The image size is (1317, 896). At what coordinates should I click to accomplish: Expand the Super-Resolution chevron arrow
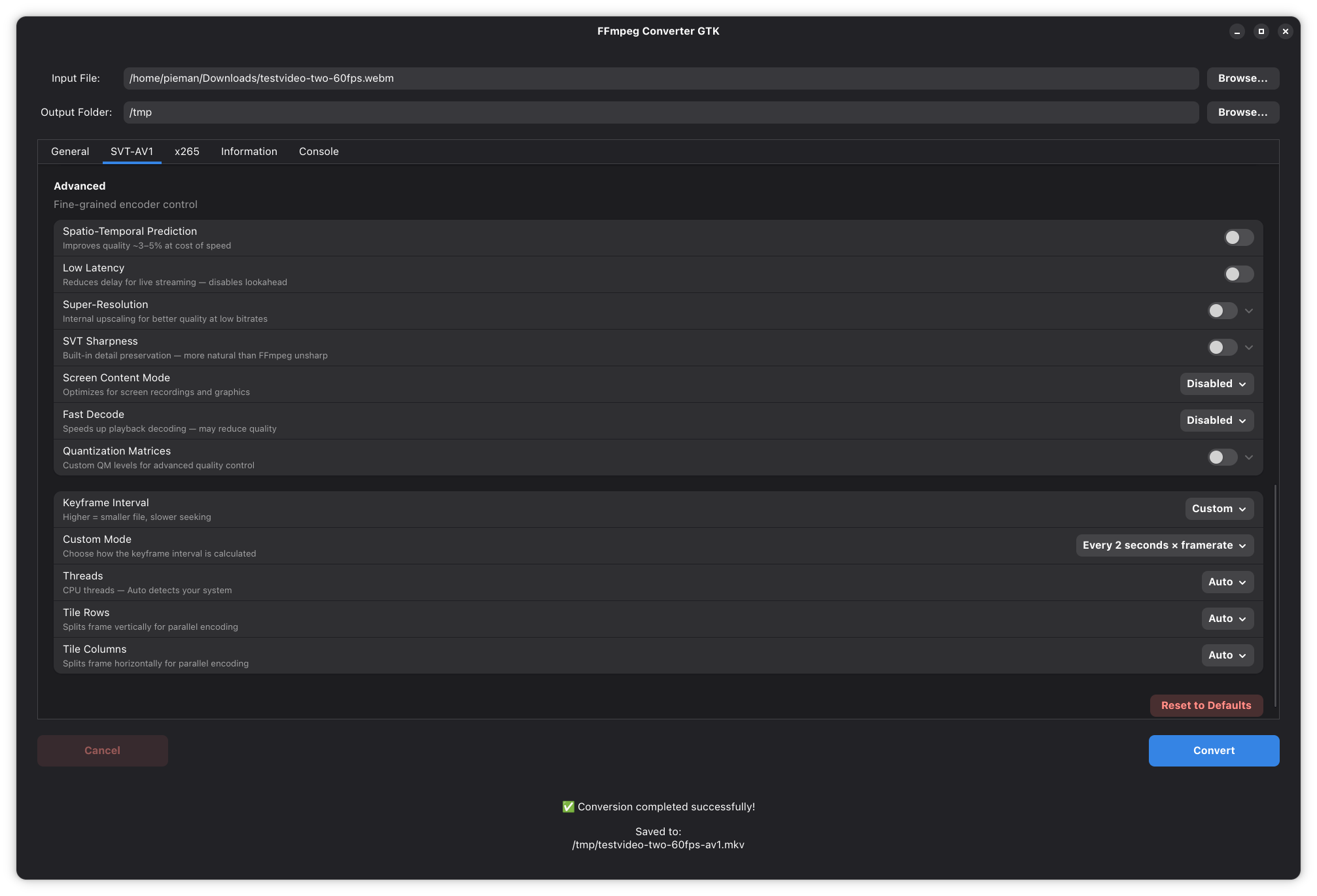(1249, 311)
